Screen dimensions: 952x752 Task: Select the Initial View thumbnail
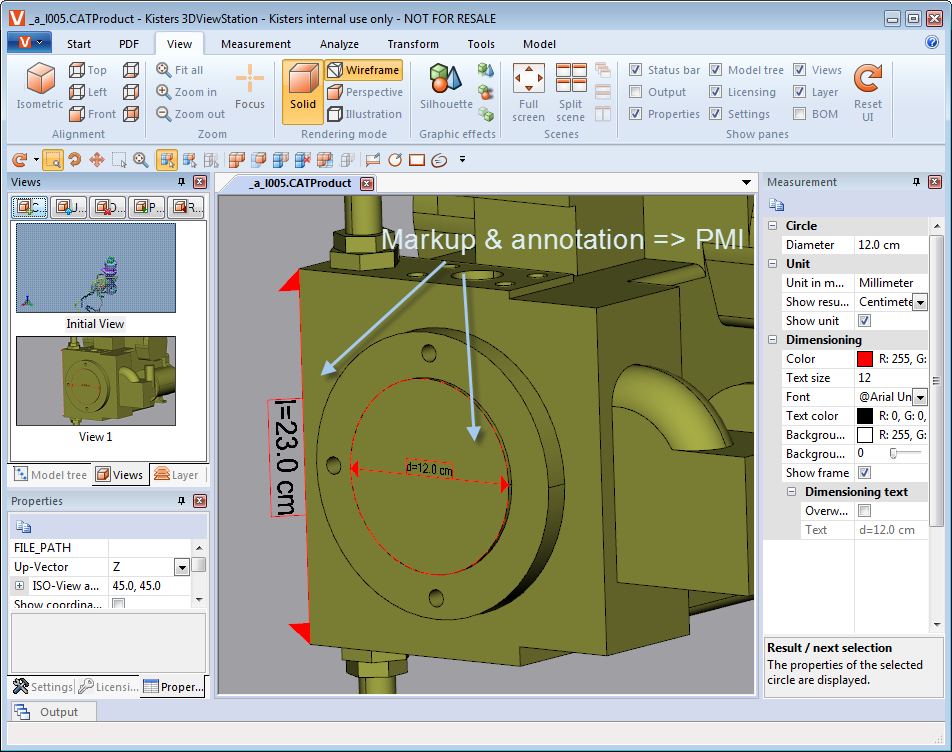tap(96, 268)
